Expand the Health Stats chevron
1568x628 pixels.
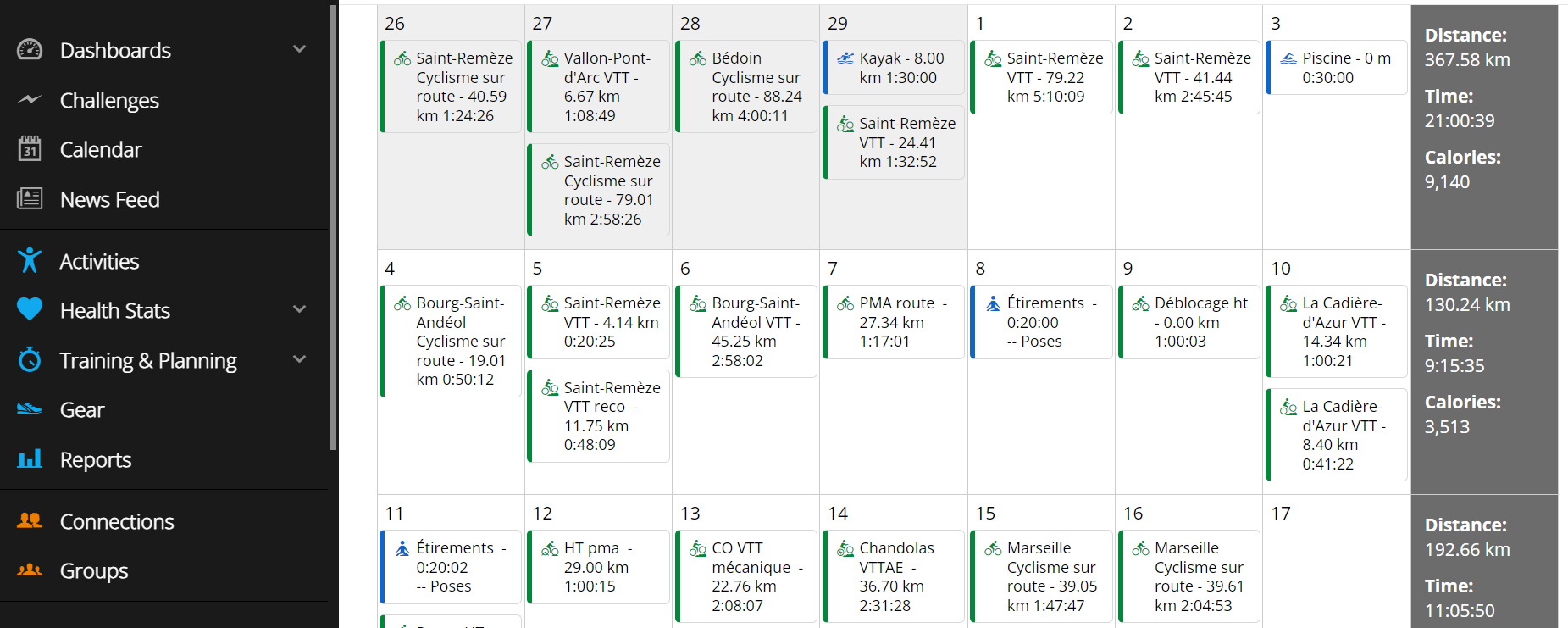[x=299, y=310]
